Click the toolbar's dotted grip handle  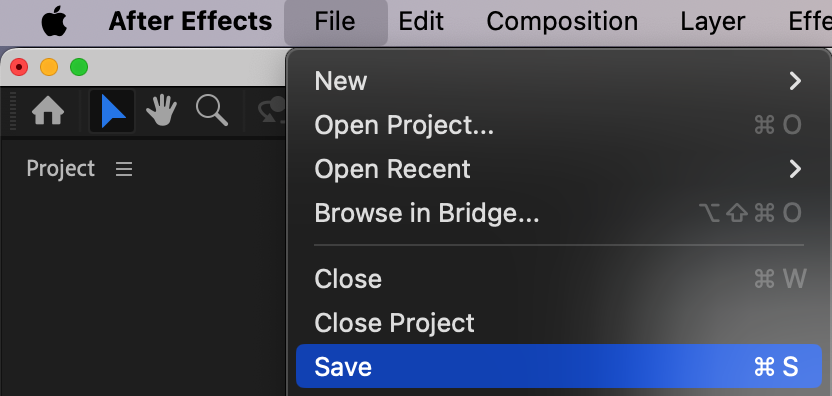pyautogui.click(x=13, y=111)
